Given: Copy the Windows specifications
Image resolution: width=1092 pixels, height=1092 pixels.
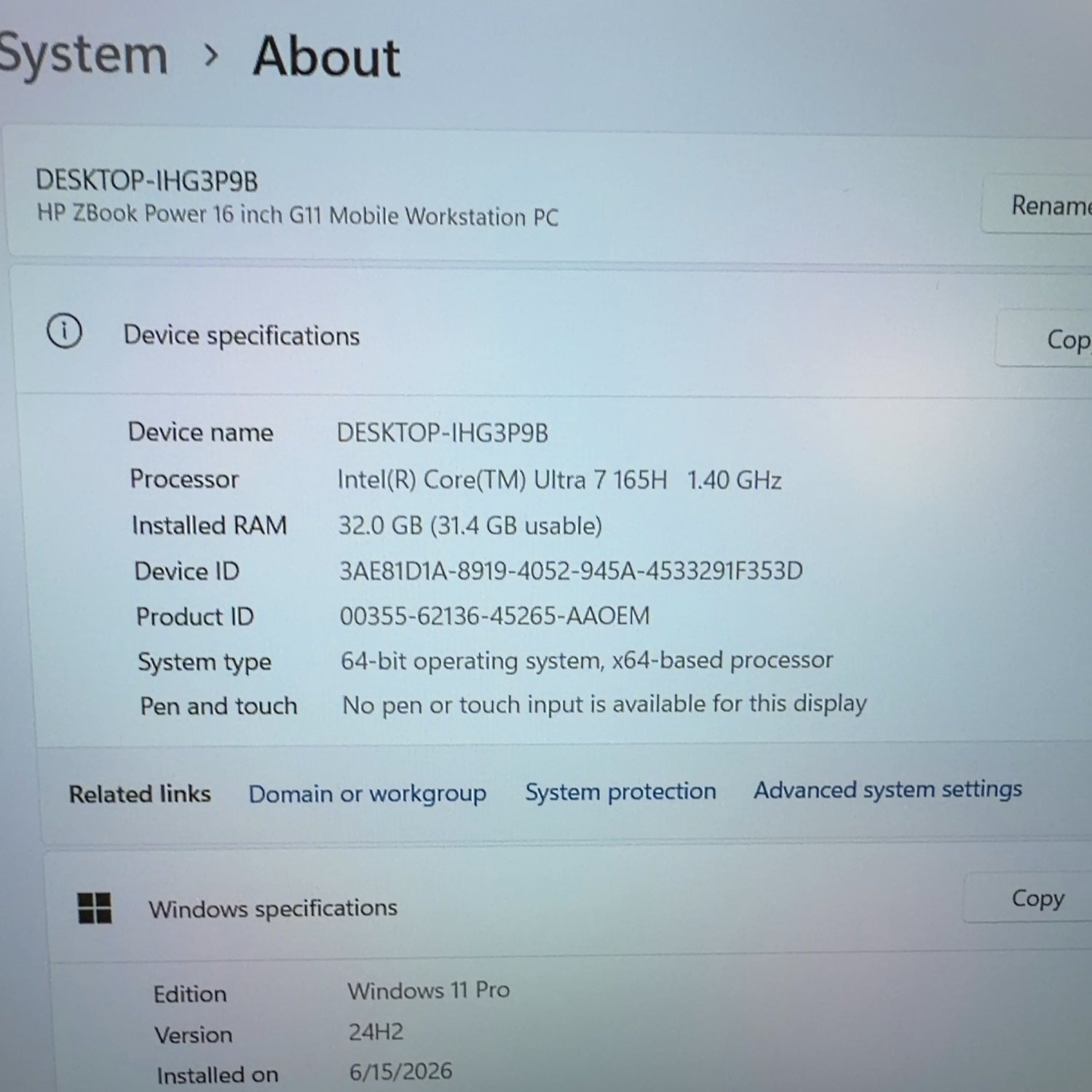Looking at the screenshot, I should pos(1028,898).
